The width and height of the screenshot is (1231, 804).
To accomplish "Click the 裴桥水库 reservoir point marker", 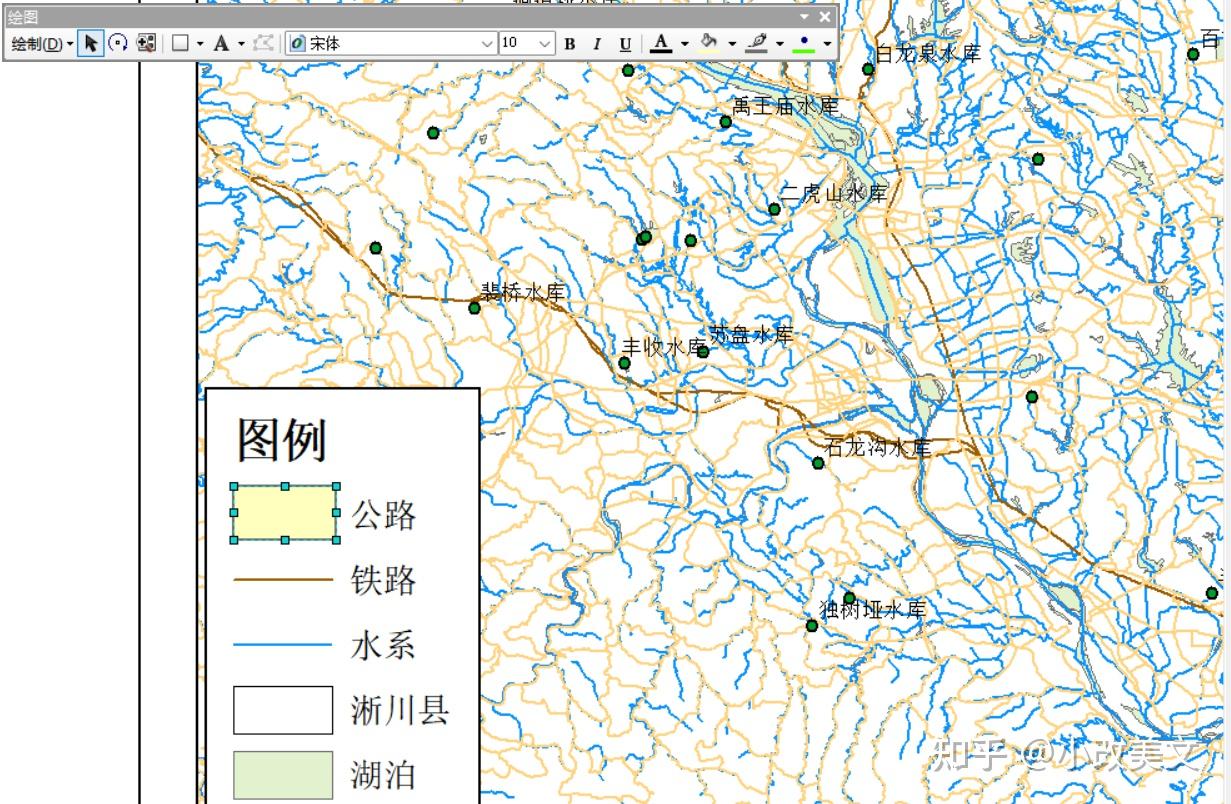I will (x=473, y=307).
